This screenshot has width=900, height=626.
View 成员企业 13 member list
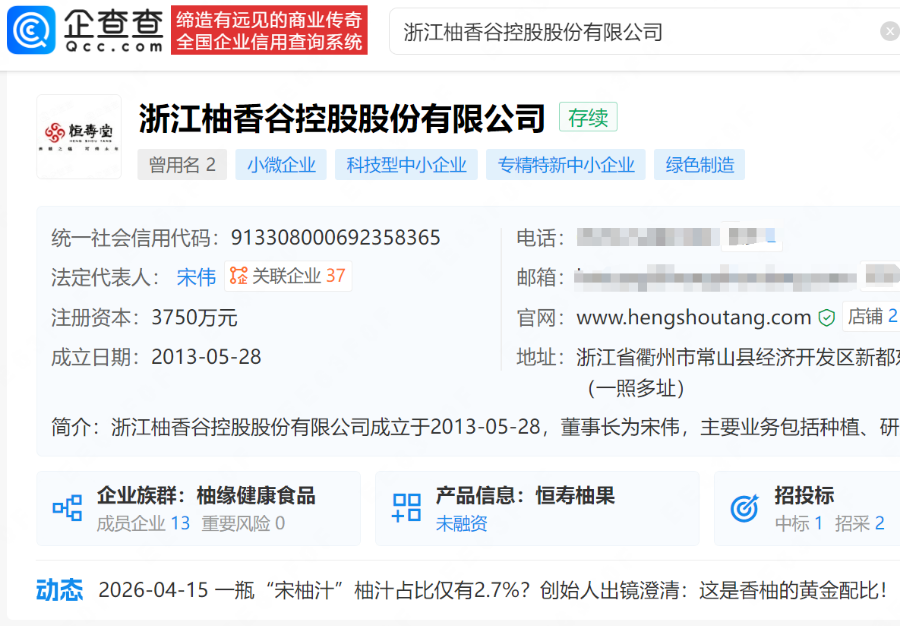point(143,523)
